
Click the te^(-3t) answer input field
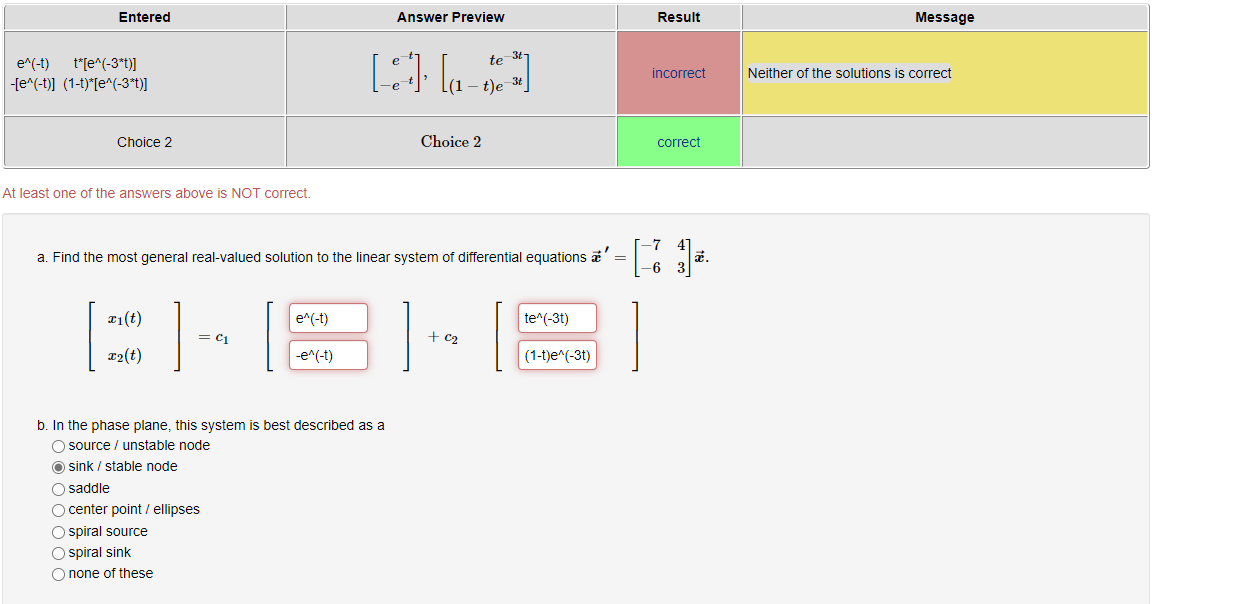coord(556,317)
